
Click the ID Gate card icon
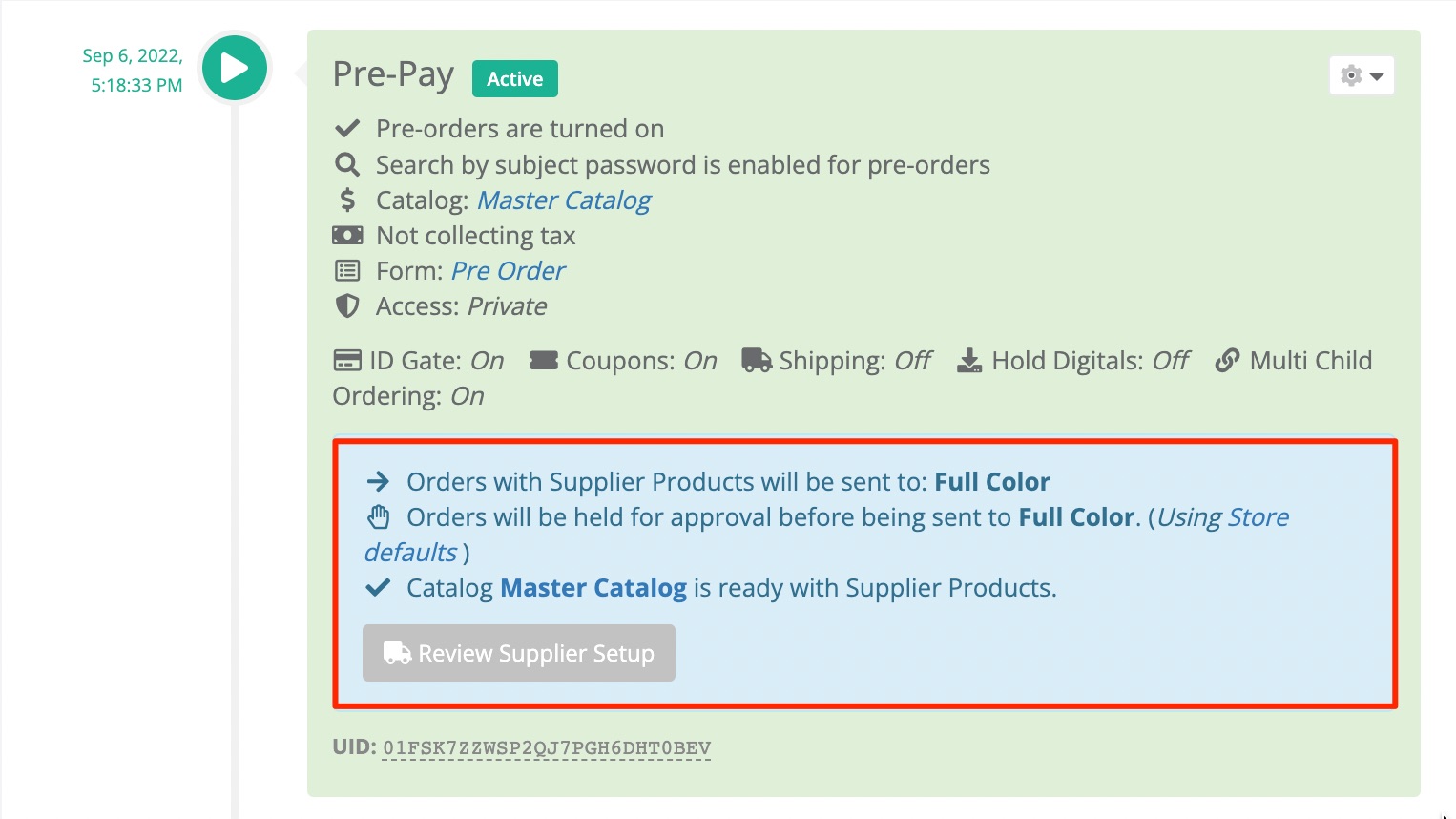click(347, 361)
